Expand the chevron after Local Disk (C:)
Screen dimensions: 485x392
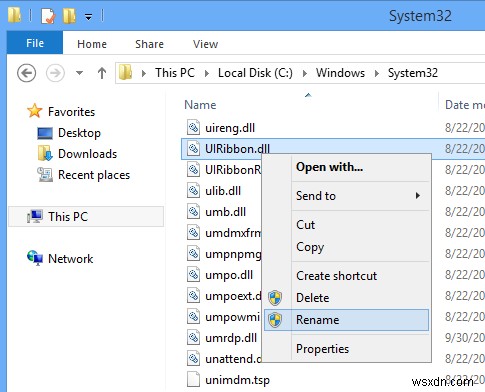point(305,73)
